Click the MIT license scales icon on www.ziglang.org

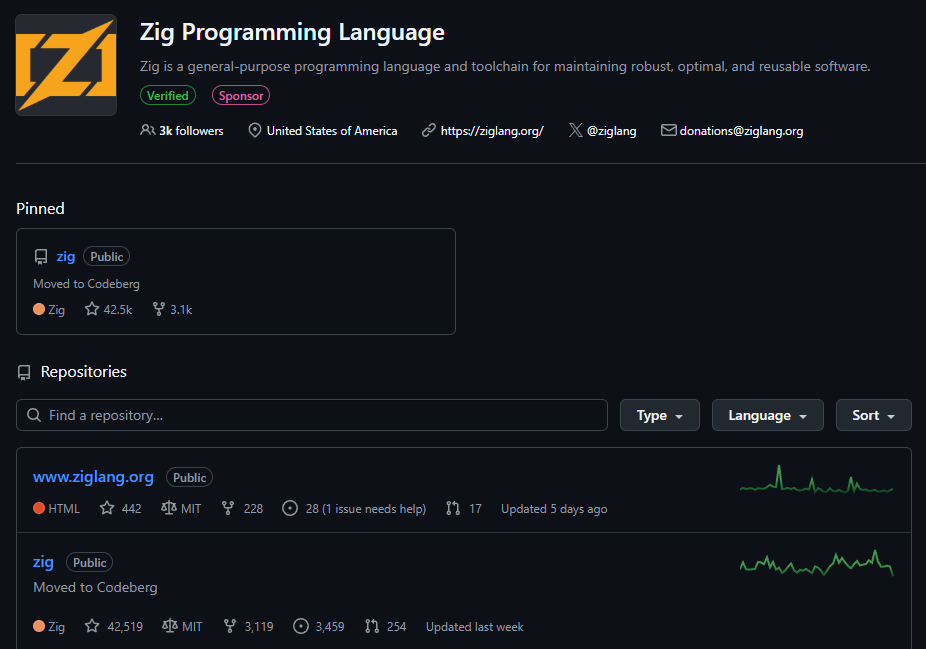pos(171,508)
